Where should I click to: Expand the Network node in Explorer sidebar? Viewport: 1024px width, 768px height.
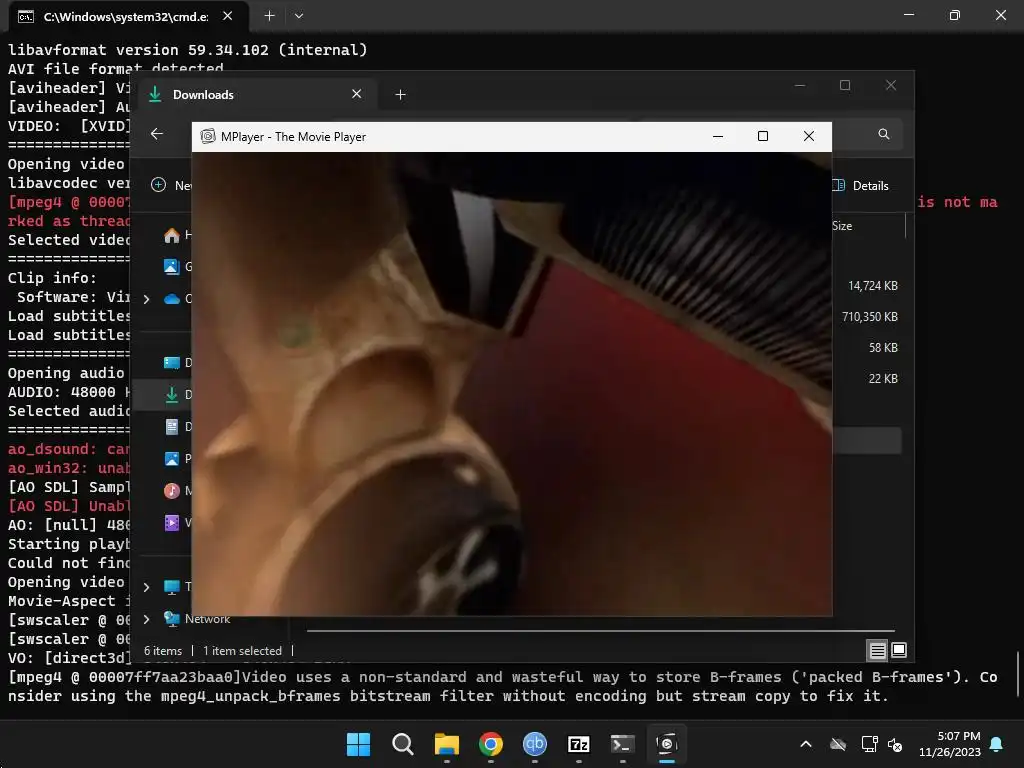coord(146,619)
